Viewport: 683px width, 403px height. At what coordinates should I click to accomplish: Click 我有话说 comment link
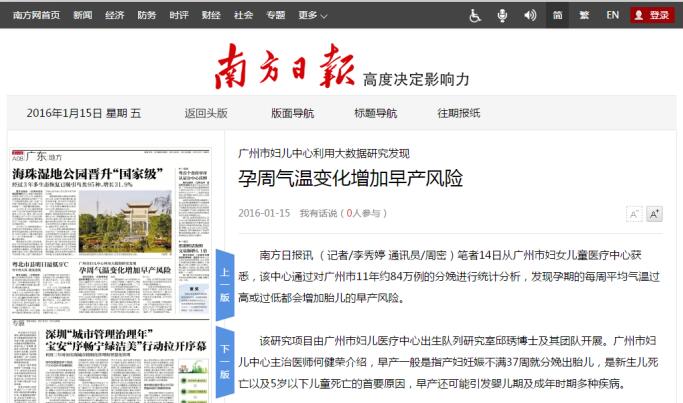click(318, 213)
